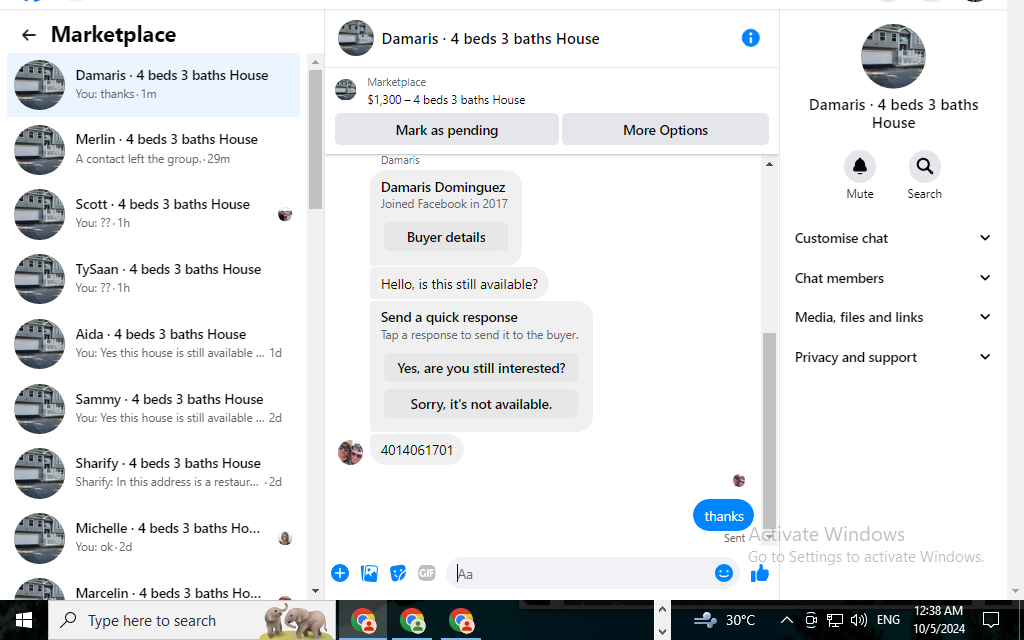Send 'Yes, are you still interested?' response
The image size is (1024, 640).
tap(481, 368)
